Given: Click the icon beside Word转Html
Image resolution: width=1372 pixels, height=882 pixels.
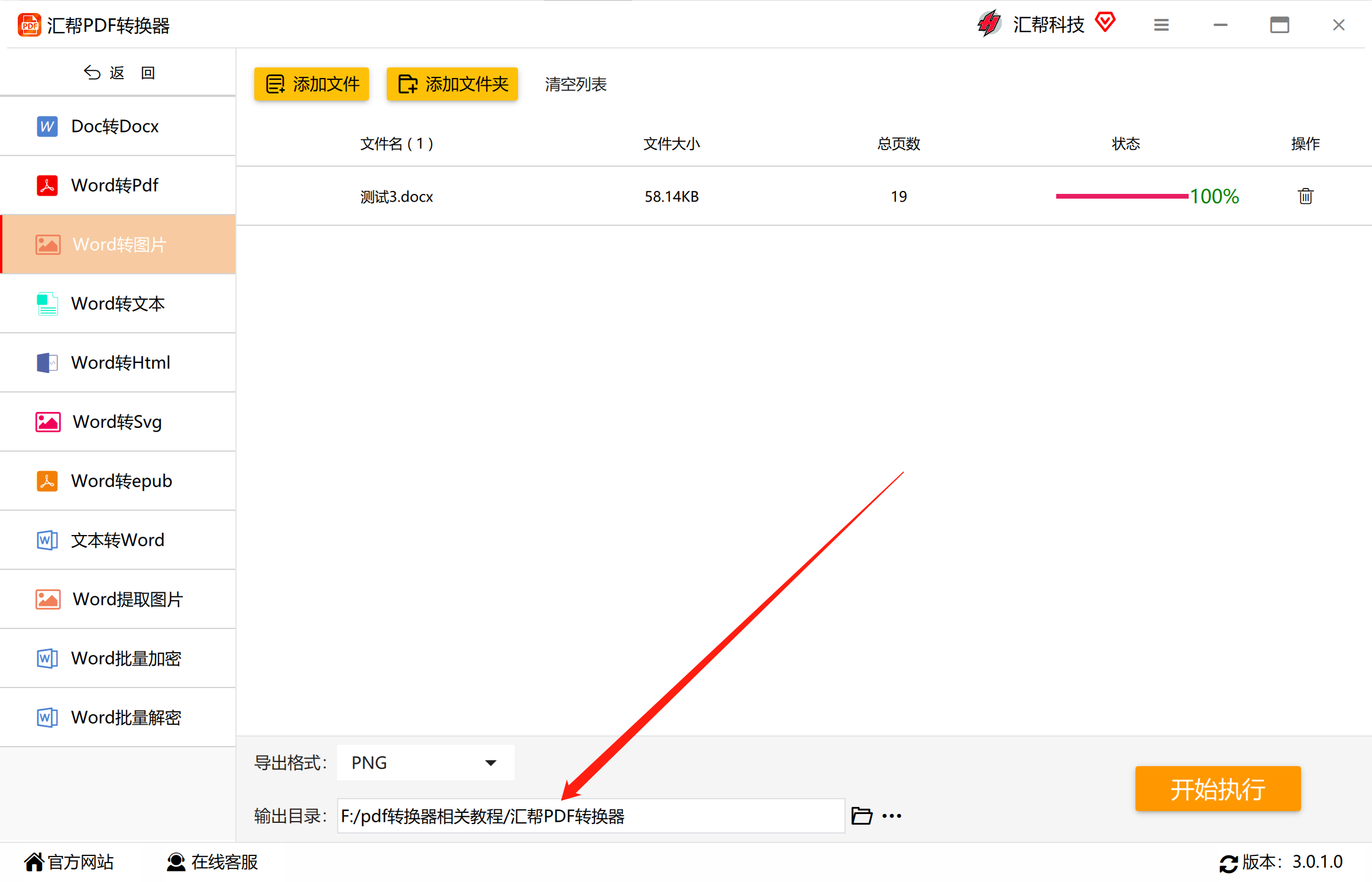Looking at the screenshot, I should click(47, 363).
